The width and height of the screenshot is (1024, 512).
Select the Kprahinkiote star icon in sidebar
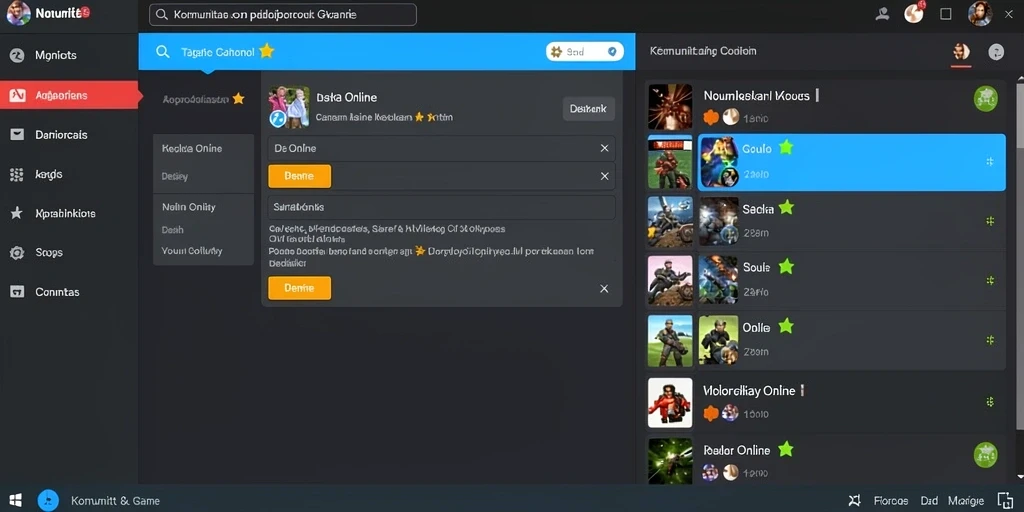pos(17,214)
